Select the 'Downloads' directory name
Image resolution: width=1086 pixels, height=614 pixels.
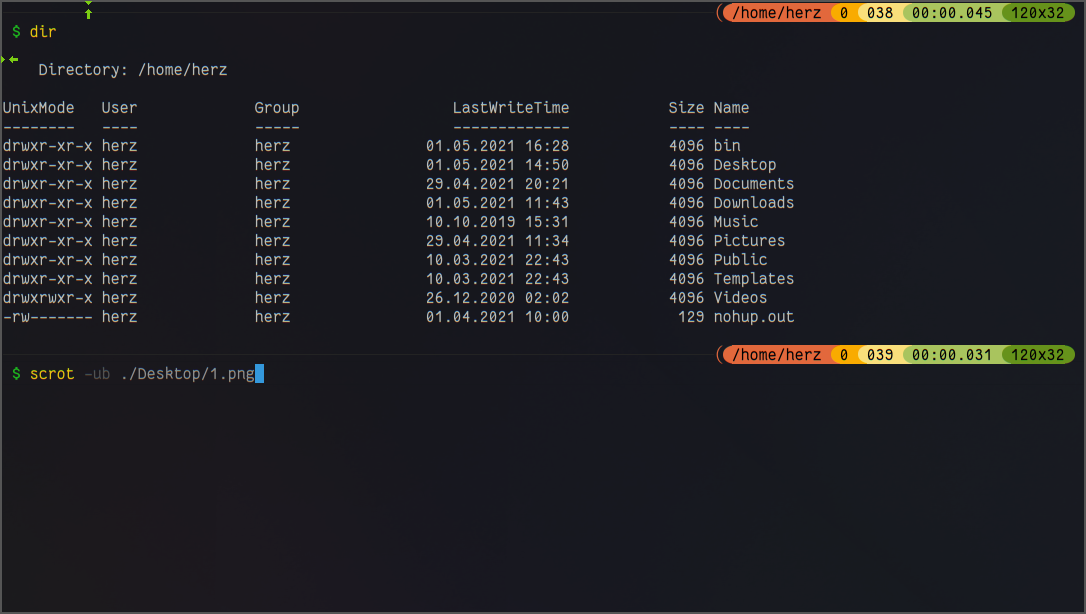(754, 203)
